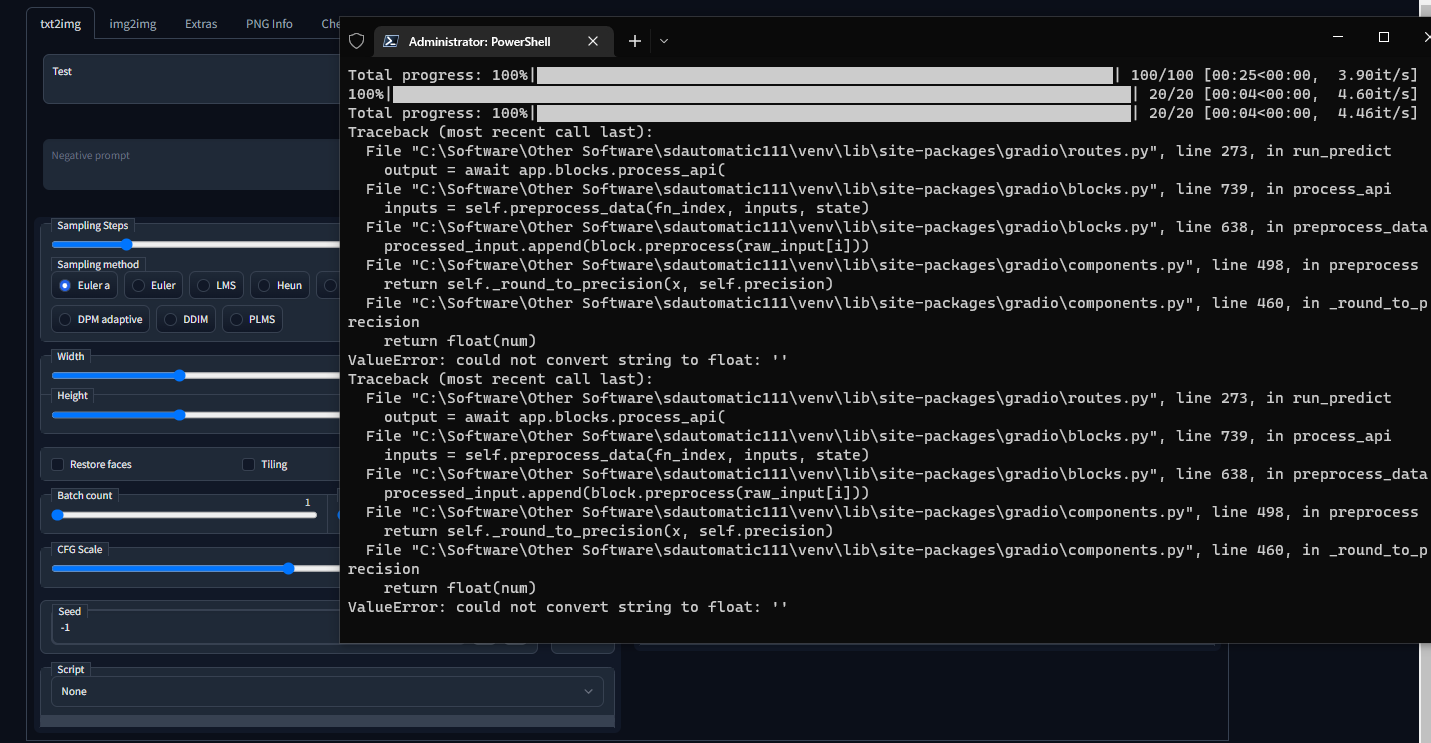Select the DPM adaptive sampling method

click(x=100, y=319)
